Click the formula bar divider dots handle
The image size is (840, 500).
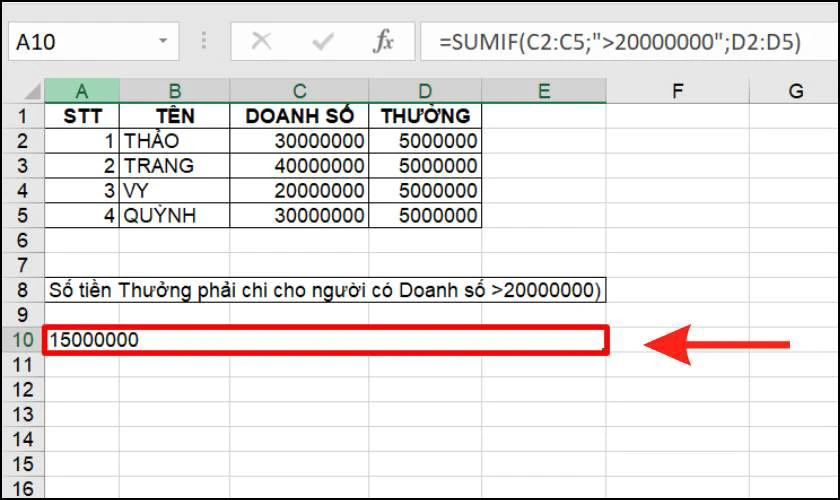204,41
